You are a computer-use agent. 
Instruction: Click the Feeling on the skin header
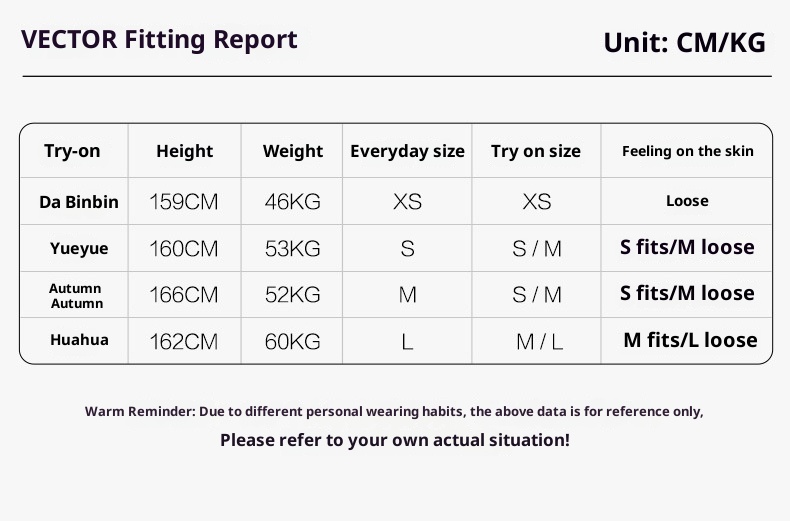(687, 151)
